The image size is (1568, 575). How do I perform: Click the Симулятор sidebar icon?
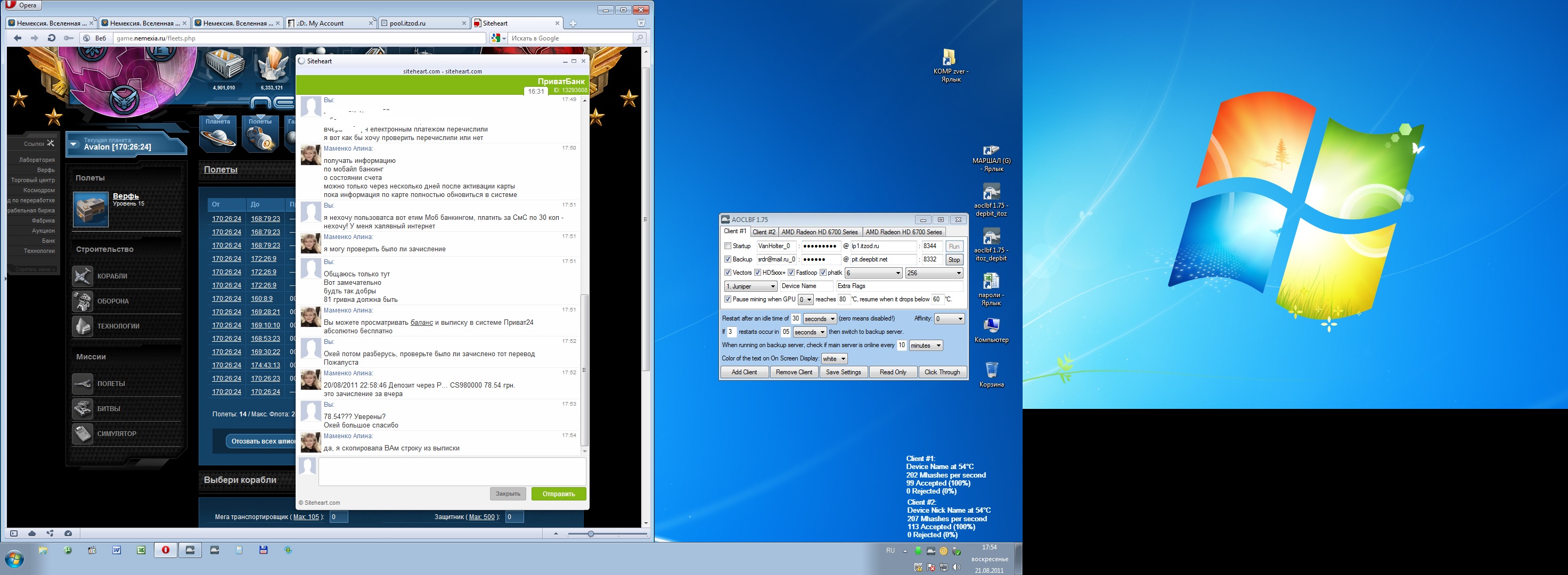tap(82, 434)
